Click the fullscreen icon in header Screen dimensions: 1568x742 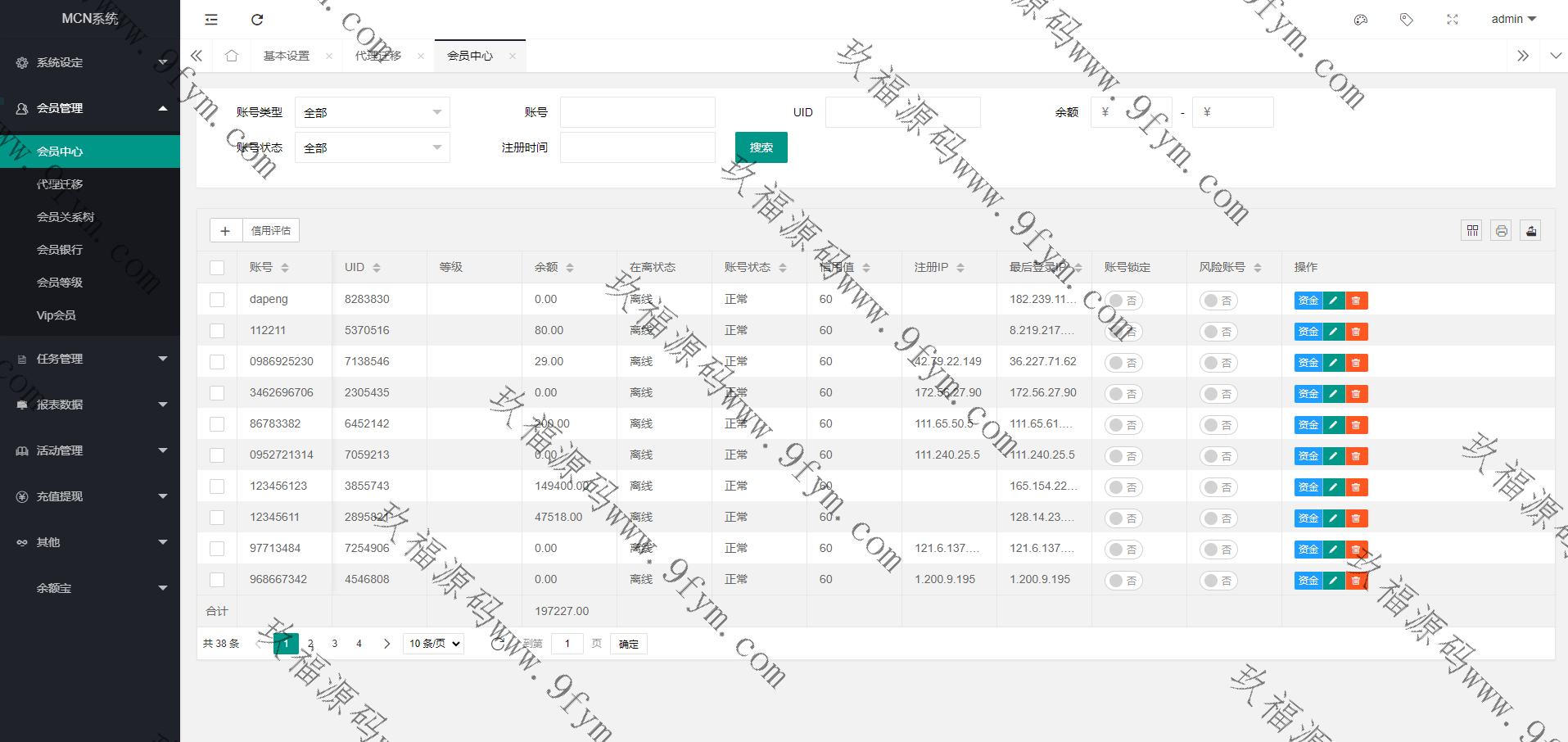point(1453,20)
